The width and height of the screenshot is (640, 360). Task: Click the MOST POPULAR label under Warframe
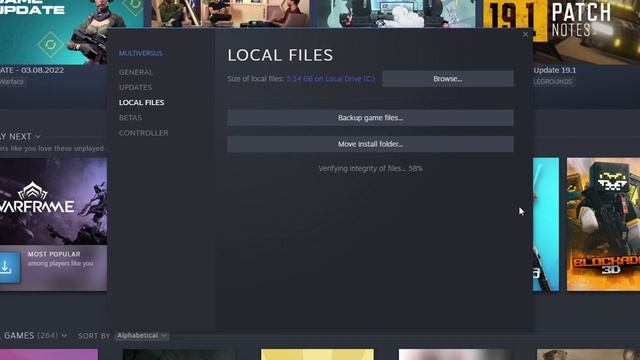point(54,254)
